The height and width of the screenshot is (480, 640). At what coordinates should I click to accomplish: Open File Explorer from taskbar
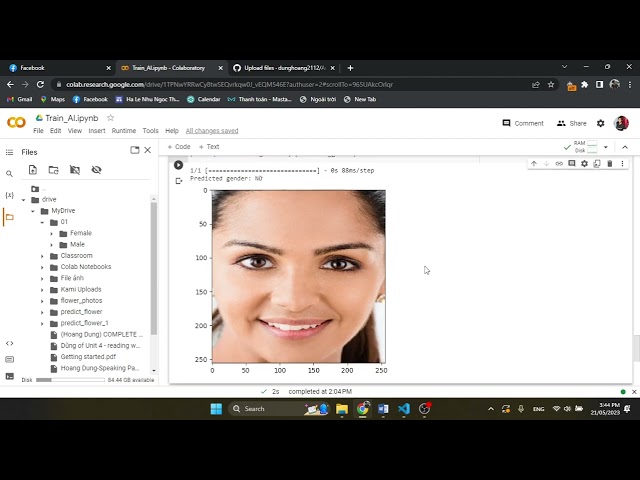click(342, 409)
